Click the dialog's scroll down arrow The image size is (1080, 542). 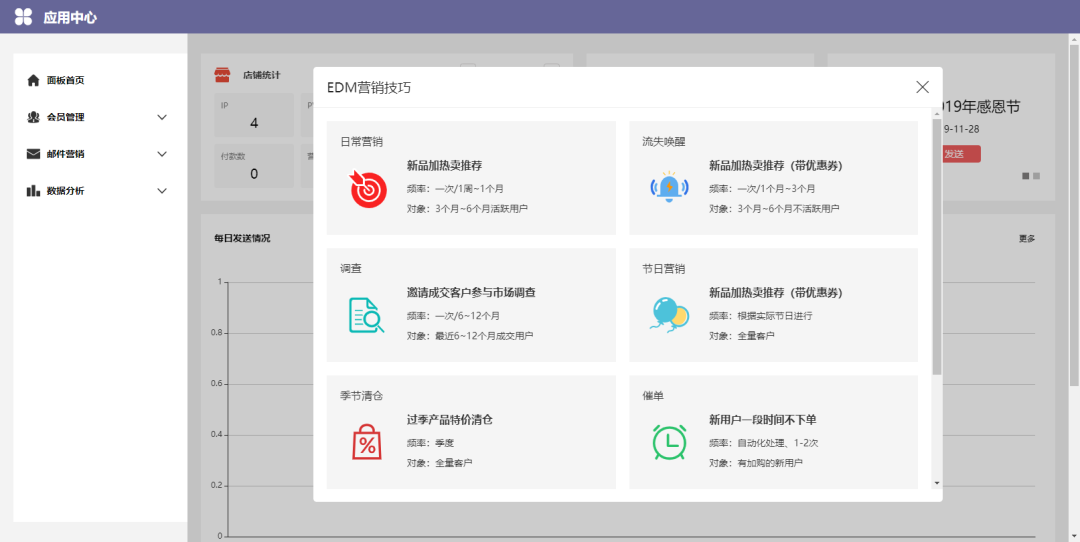[937, 482]
